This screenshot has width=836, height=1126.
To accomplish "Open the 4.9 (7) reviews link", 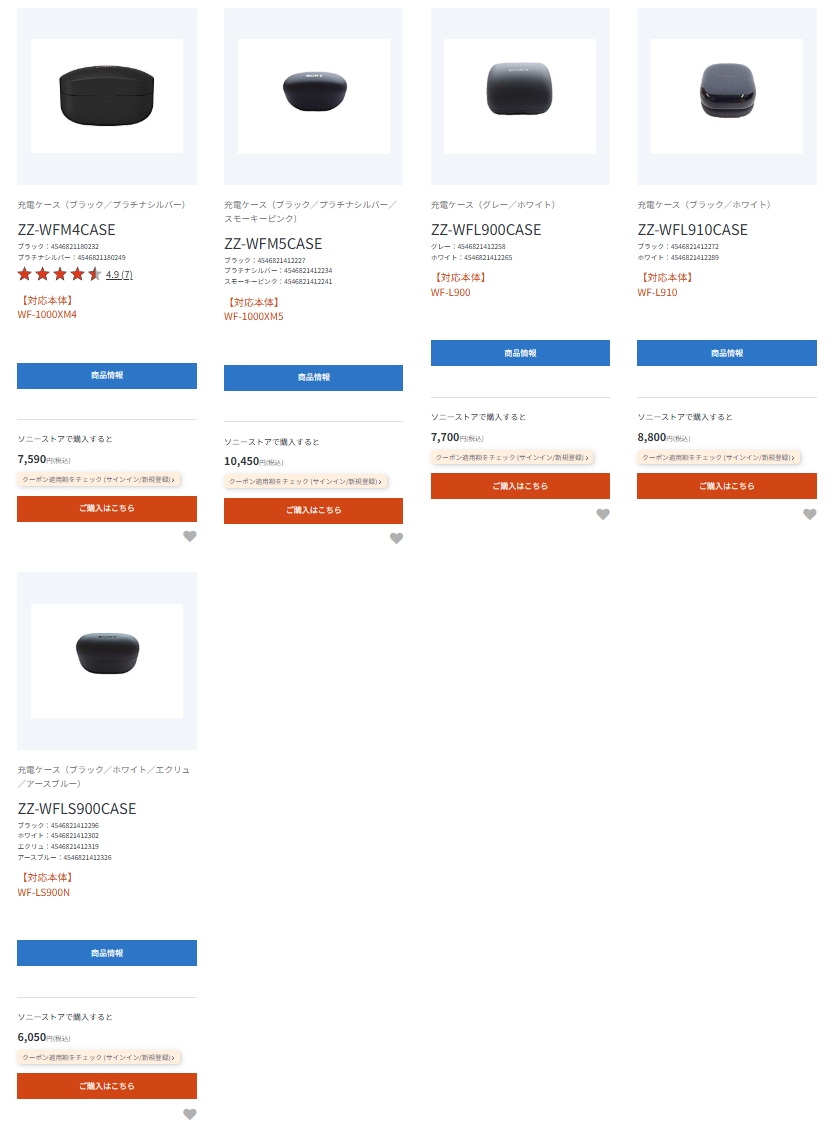I will click(x=119, y=275).
